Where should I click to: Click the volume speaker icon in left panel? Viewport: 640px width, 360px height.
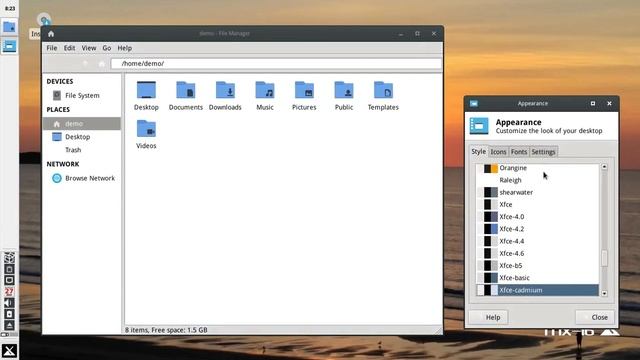click(9, 303)
